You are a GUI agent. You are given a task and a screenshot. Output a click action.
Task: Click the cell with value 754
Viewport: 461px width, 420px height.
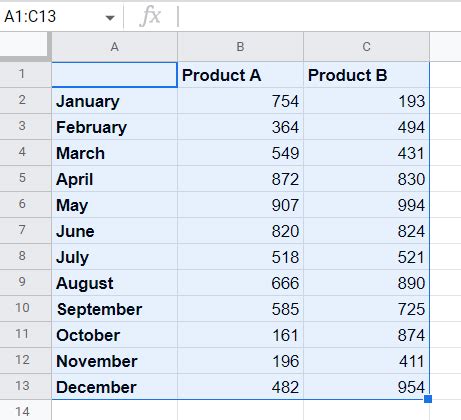[240, 101]
